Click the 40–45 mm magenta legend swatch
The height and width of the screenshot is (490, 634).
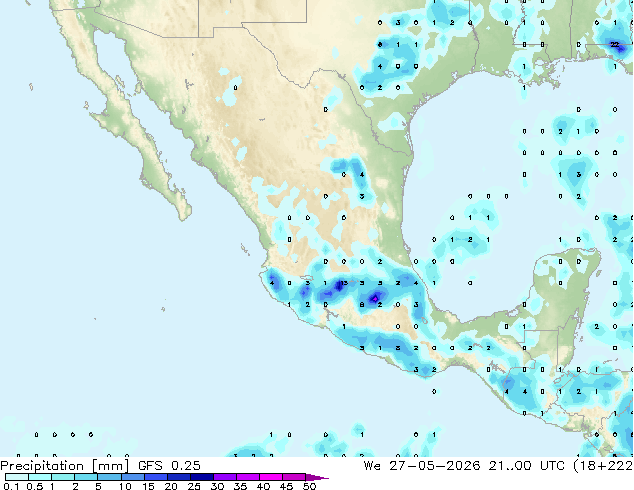pos(271,477)
